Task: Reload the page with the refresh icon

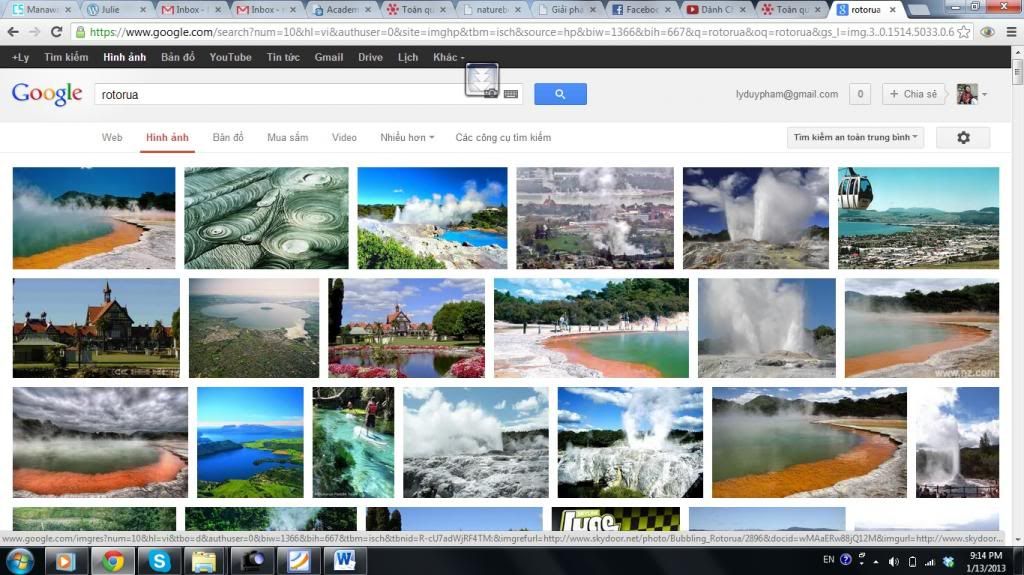Action: [57, 31]
